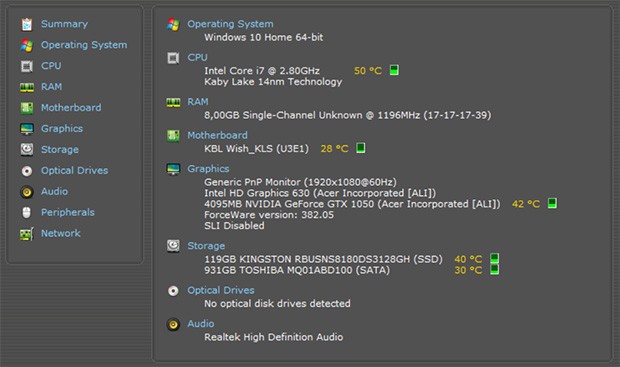Open Optical Drives from the sidebar
The image size is (620, 367).
75,170
